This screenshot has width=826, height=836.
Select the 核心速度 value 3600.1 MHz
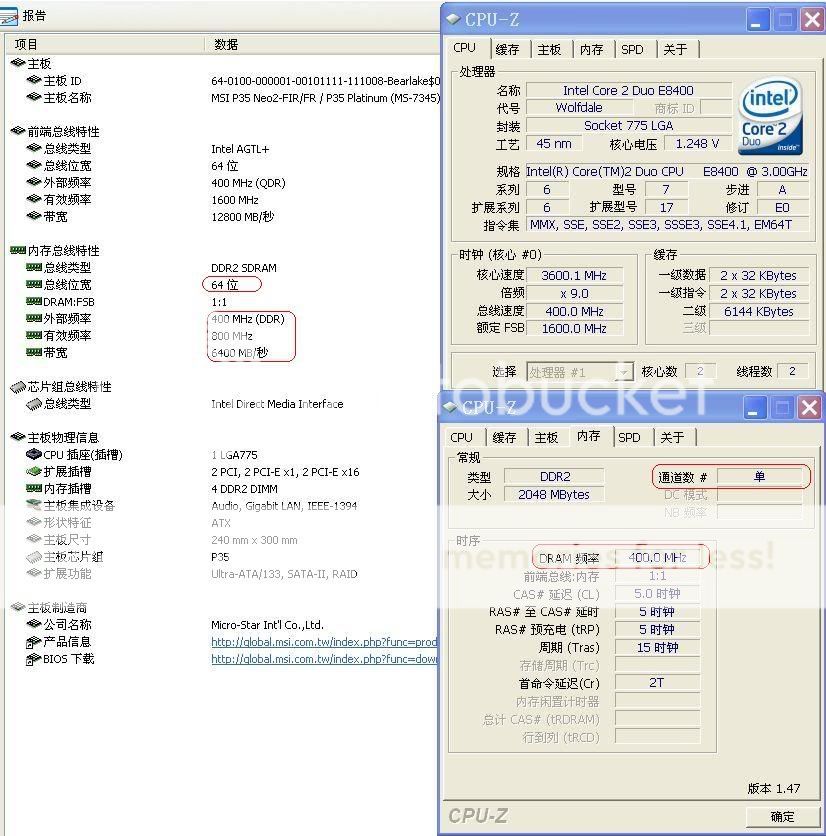coord(574,276)
